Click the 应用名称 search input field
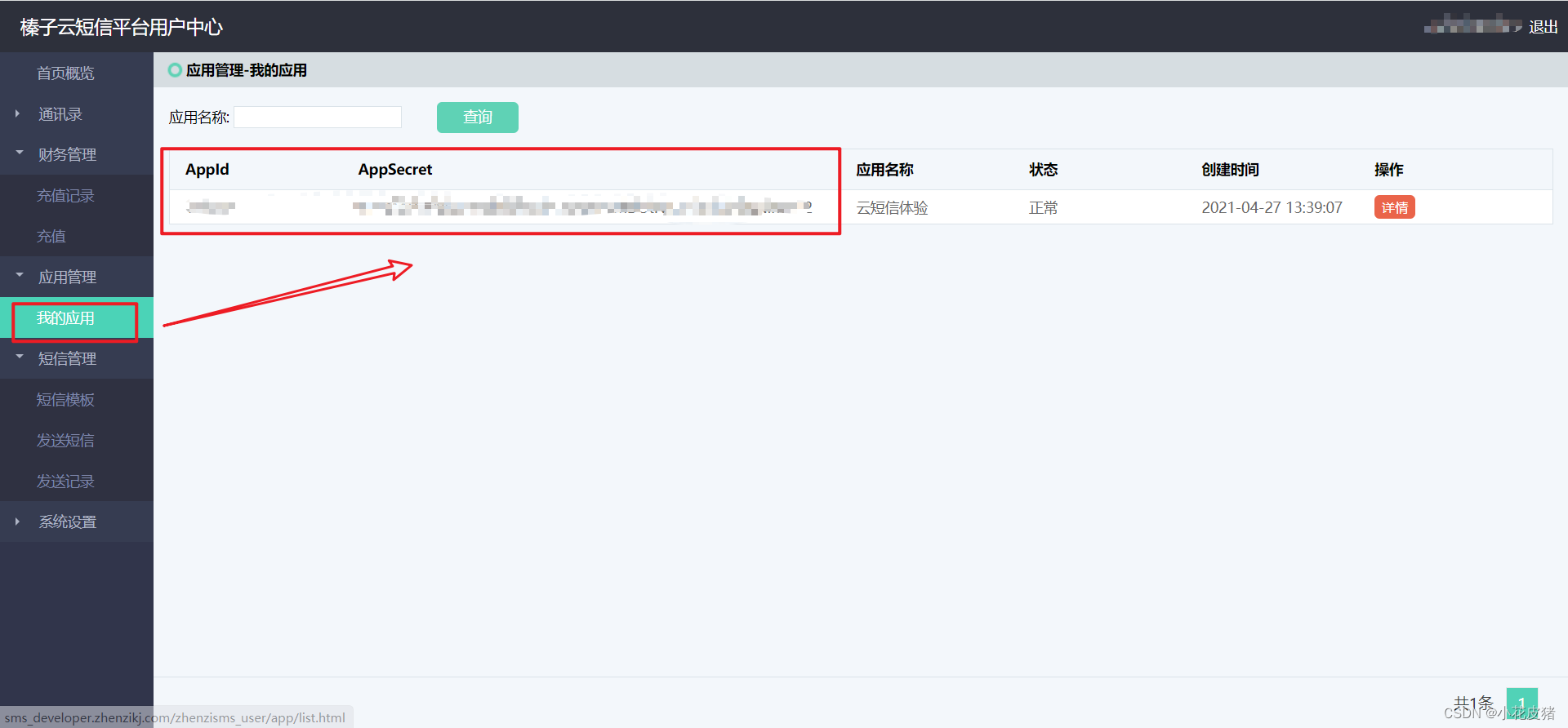The height and width of the screenshot is (728, 1568). click(x=318, y=118)
